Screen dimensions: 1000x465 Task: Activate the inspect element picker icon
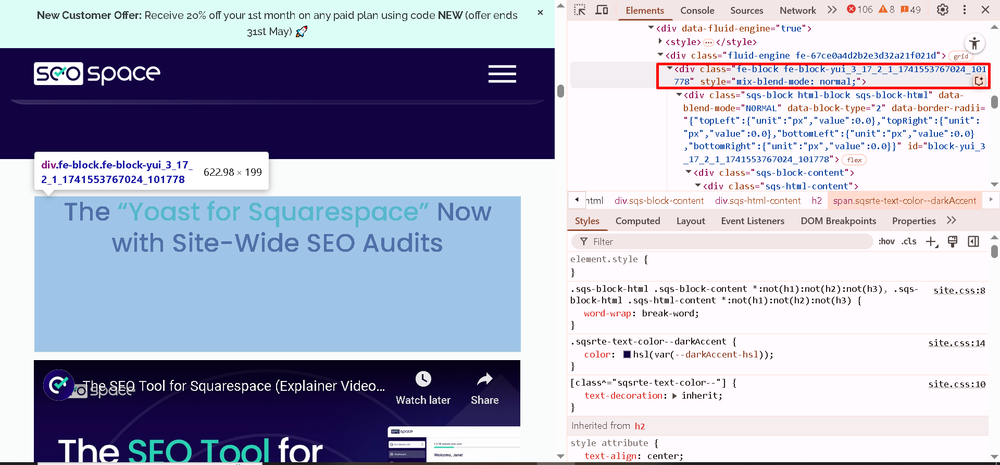click(580, 10)
